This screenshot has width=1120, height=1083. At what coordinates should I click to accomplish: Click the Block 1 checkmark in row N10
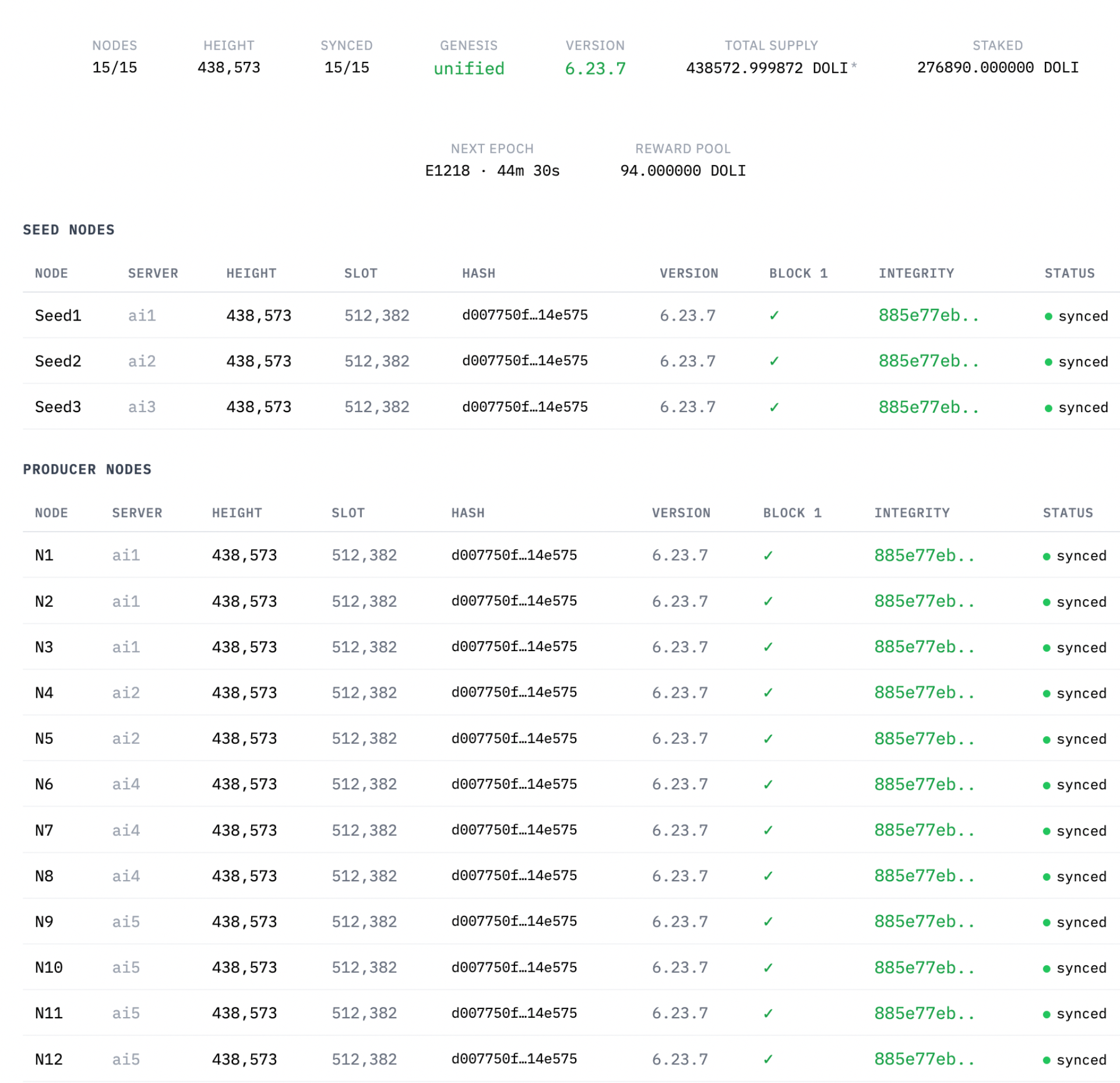768,968
